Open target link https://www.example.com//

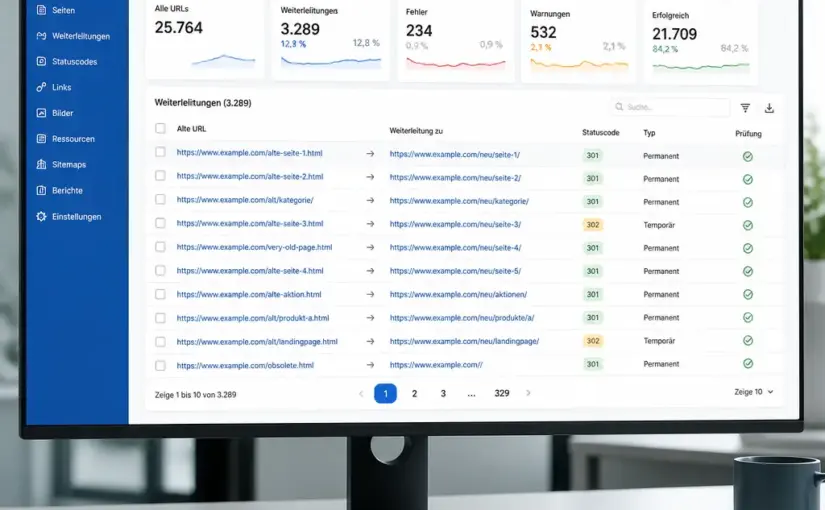436,364
